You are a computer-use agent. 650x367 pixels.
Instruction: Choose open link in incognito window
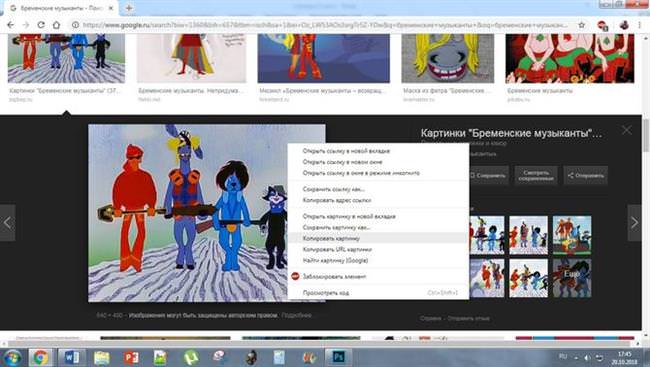[361, 173]
